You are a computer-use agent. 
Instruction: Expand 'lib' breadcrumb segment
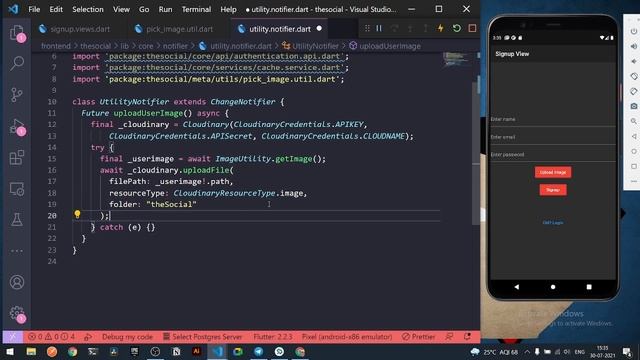(x=124, y=46)
